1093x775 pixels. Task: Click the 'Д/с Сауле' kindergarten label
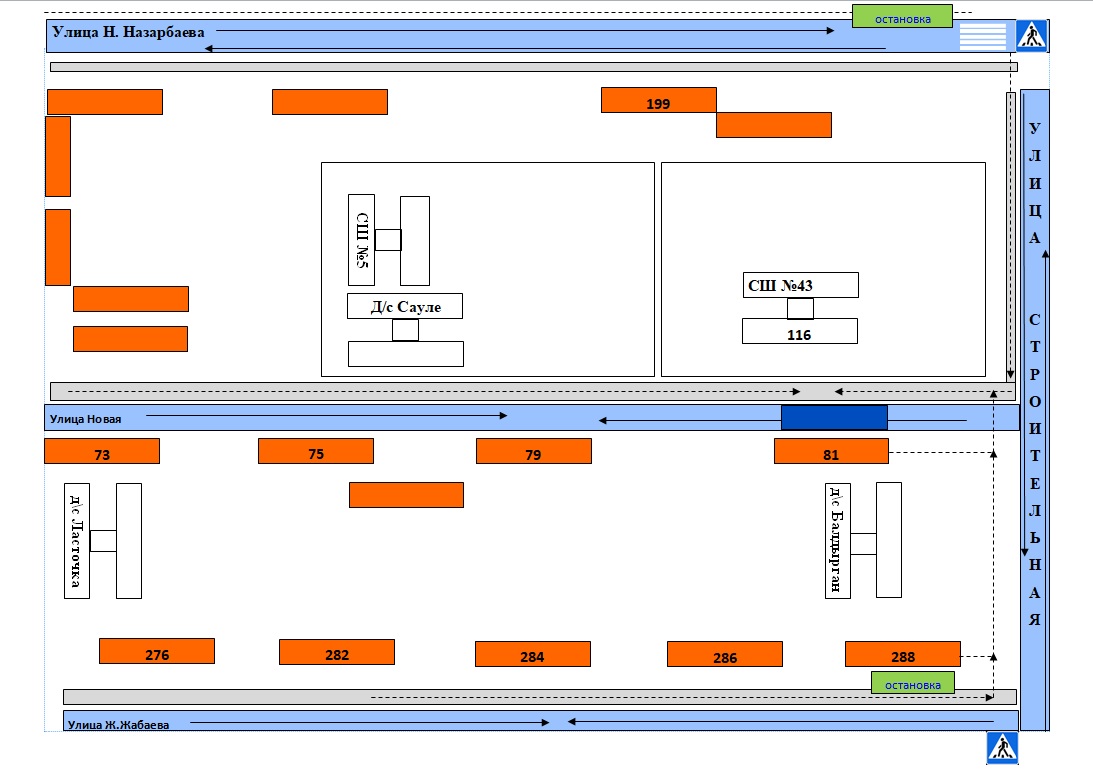(x=405, y=306)
